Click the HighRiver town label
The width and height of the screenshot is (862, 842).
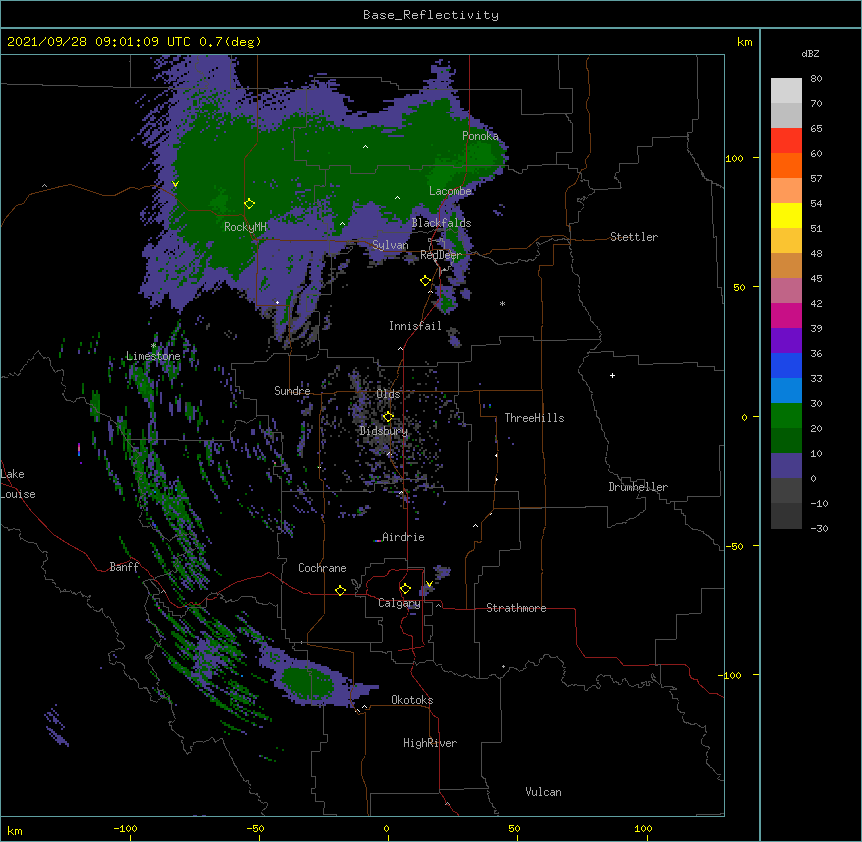(x=430, y=743)
